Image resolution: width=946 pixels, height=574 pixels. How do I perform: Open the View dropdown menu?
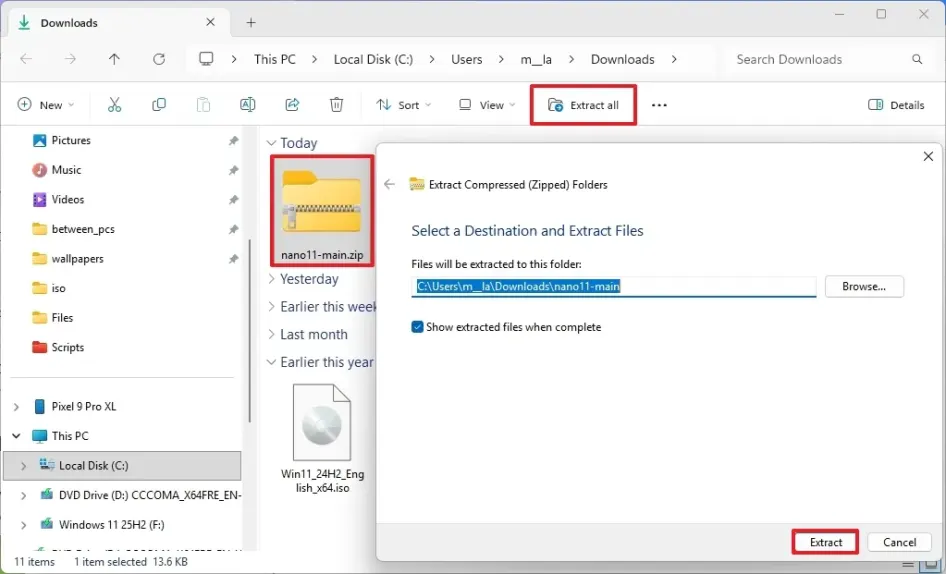coord(487,105)
